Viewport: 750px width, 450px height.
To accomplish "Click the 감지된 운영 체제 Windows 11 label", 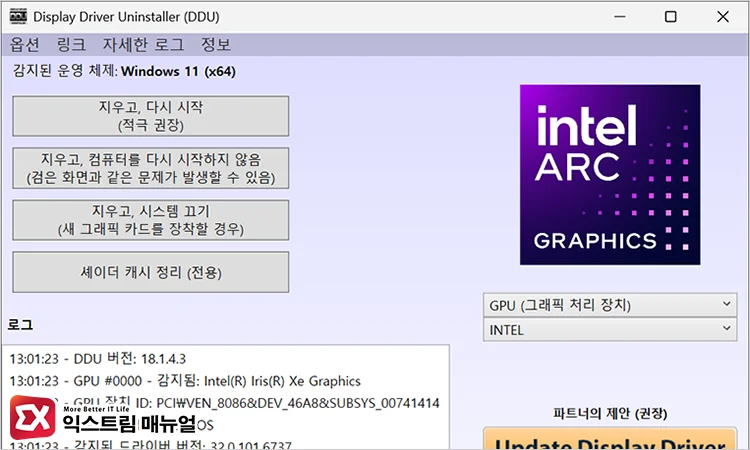I will (x=124, y=71).
